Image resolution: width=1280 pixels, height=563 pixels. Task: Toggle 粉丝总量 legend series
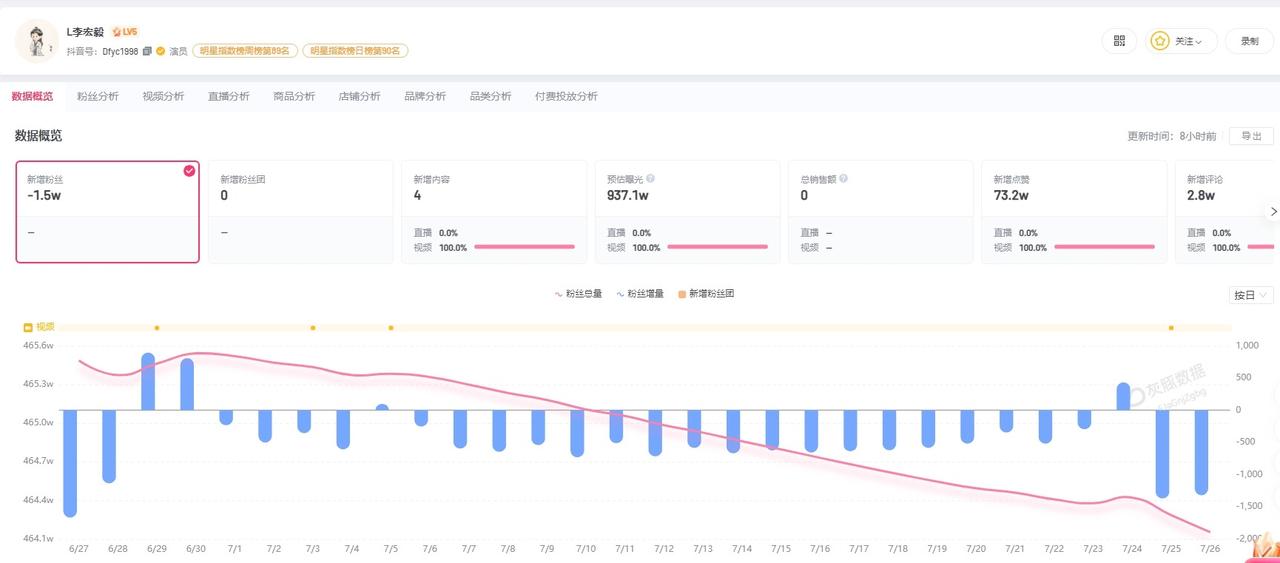click(579, 294)
